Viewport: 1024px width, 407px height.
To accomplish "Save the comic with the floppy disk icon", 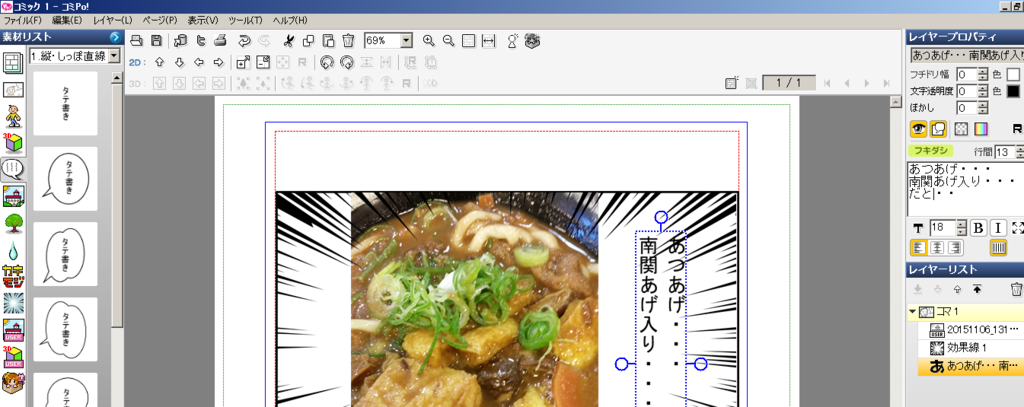I will tap(157, 41).
